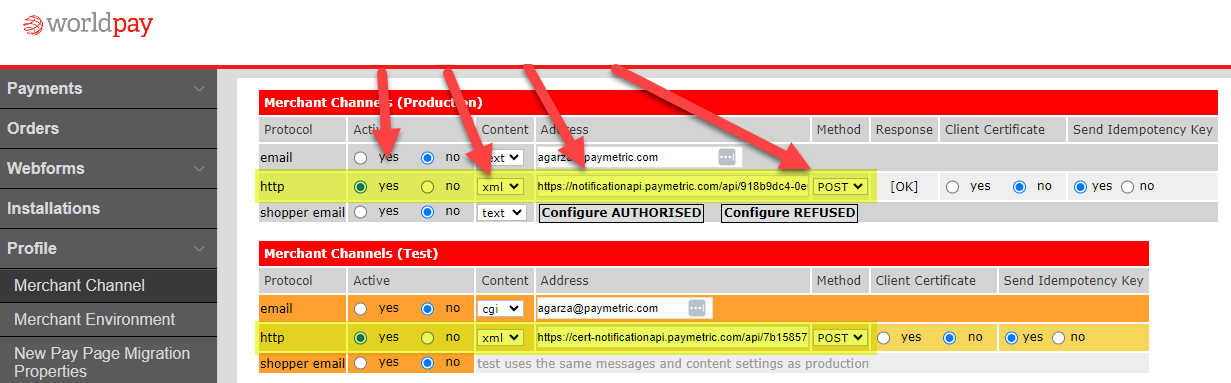Set test shopper email active yes

[x=360, y=363]
